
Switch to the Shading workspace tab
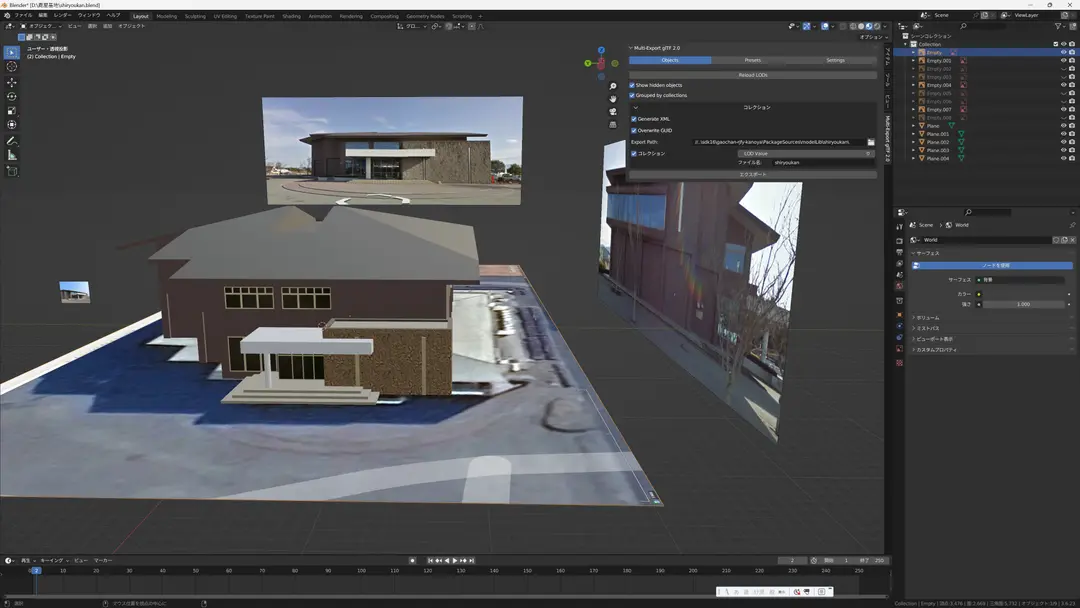coord(291,16)
